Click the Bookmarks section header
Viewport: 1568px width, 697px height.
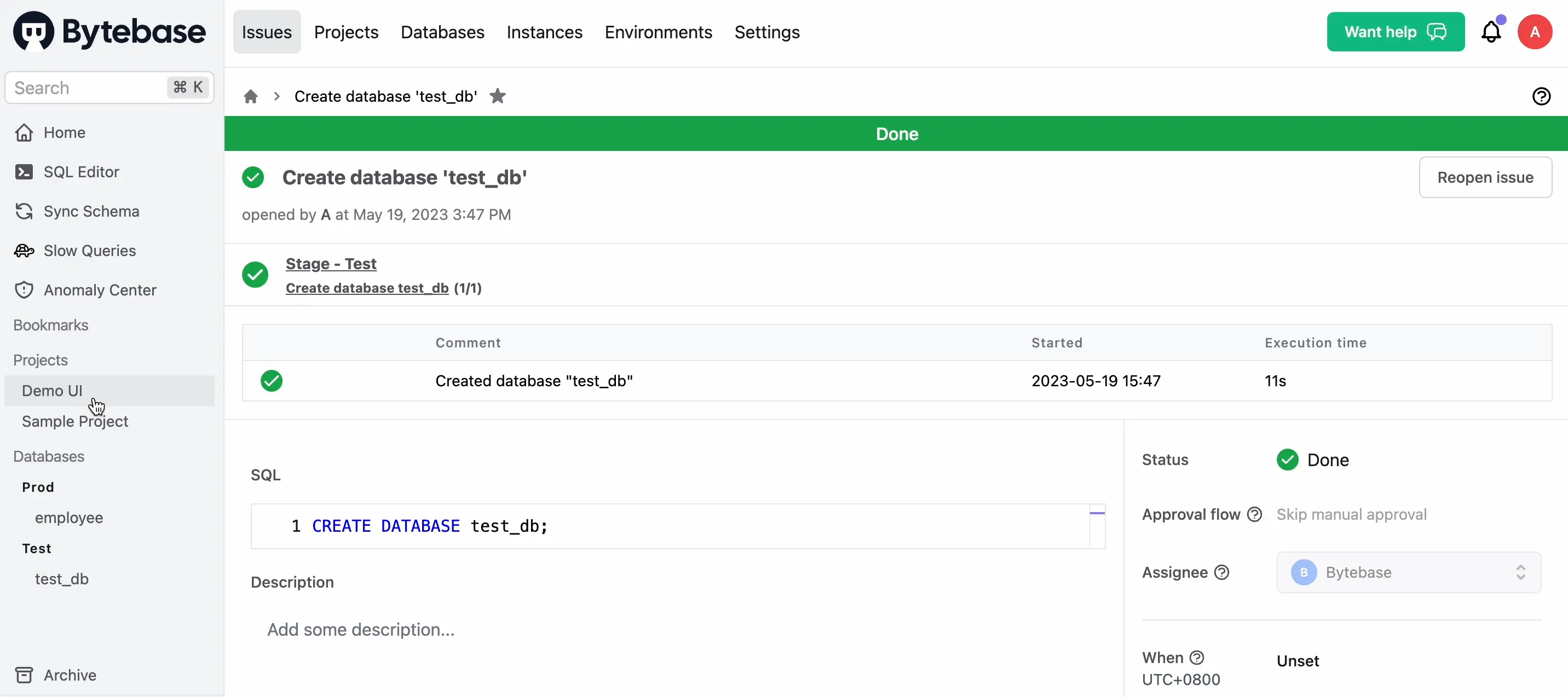tap(51, 326)
